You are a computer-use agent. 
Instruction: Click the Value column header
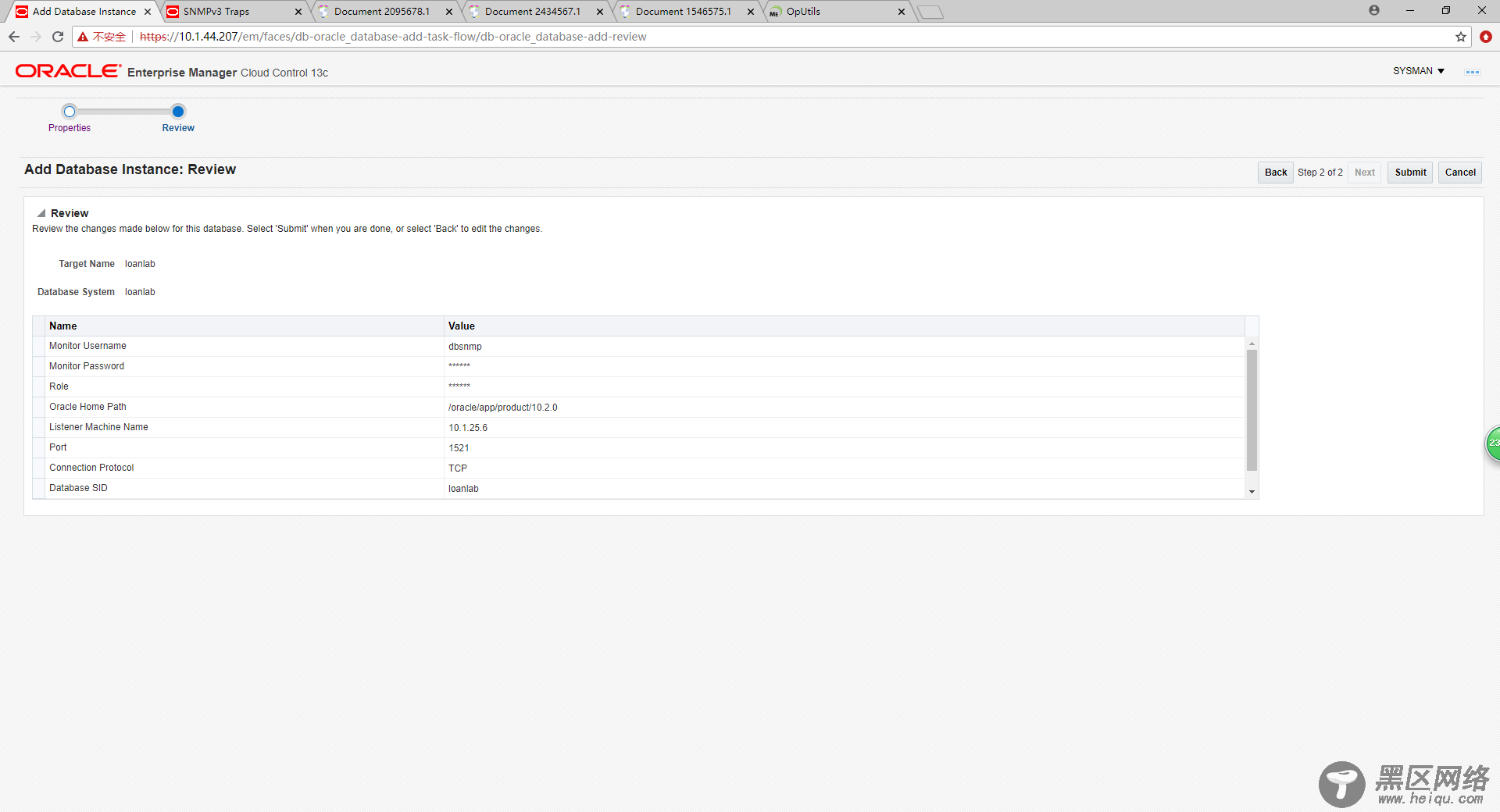click(844, 326)
